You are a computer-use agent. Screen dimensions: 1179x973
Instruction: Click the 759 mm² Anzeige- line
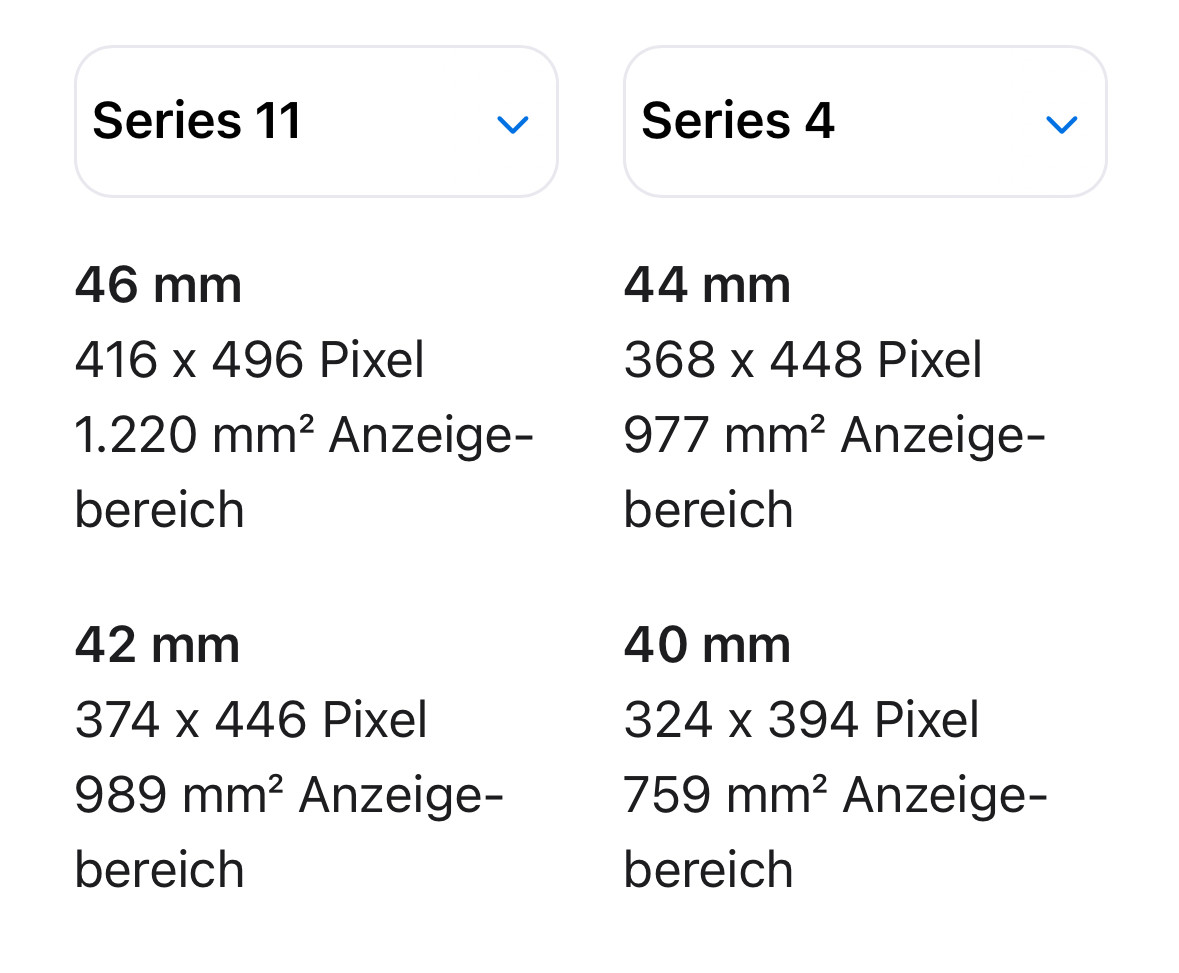(835, 795)
